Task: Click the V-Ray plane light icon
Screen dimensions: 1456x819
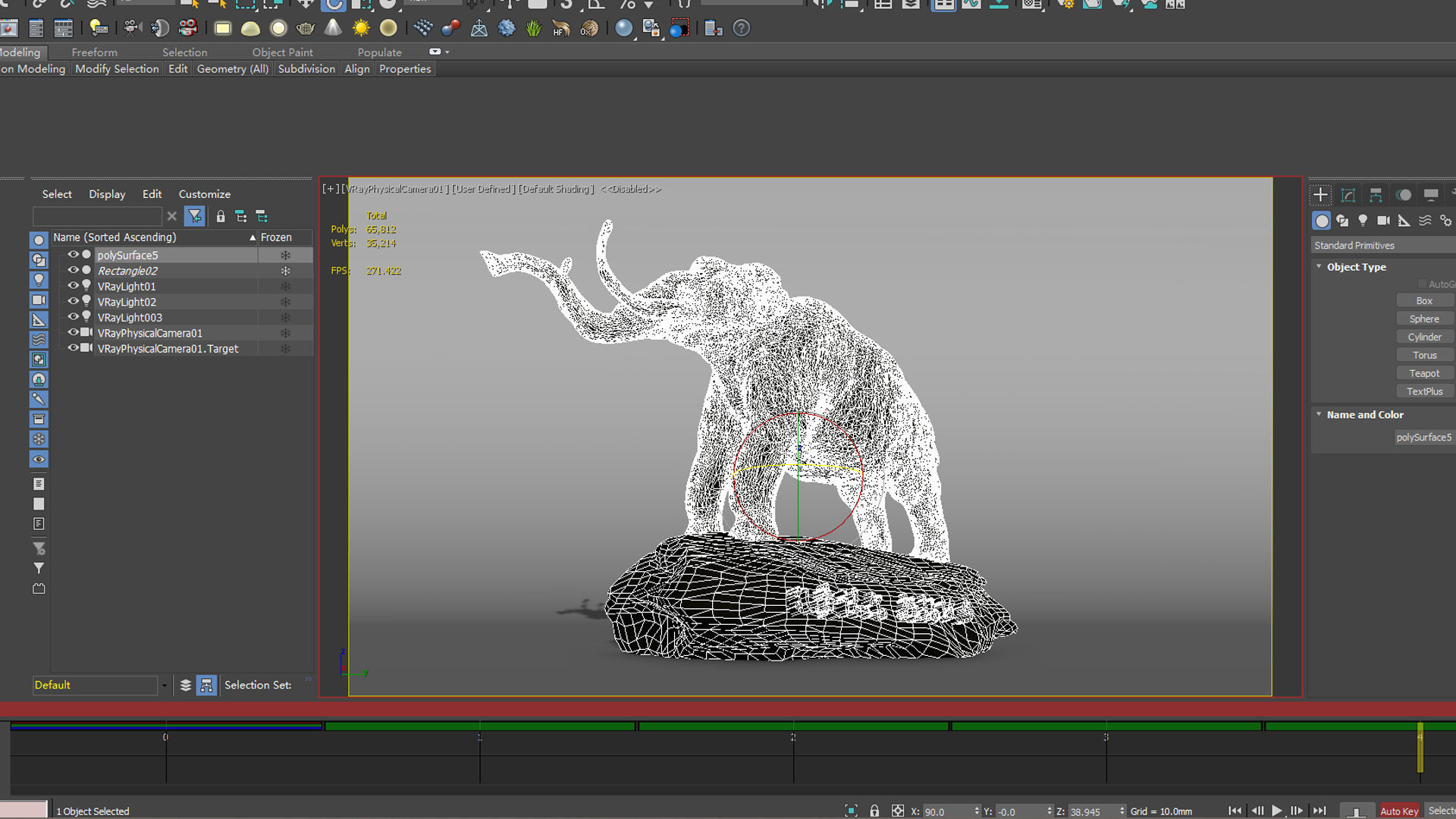Action: [x=222, y=29]
